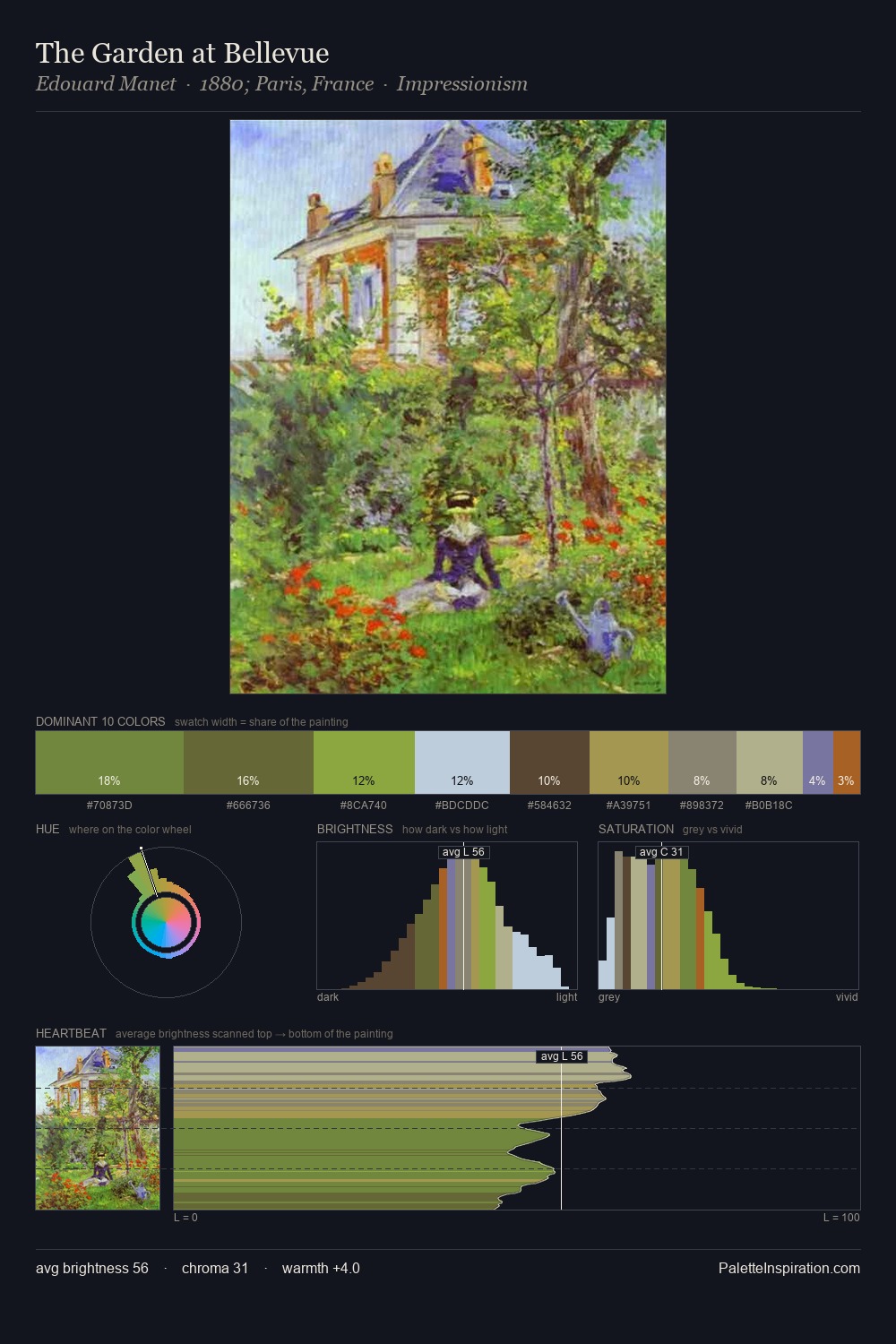Click 'how dark vs how light' caption

455,830
